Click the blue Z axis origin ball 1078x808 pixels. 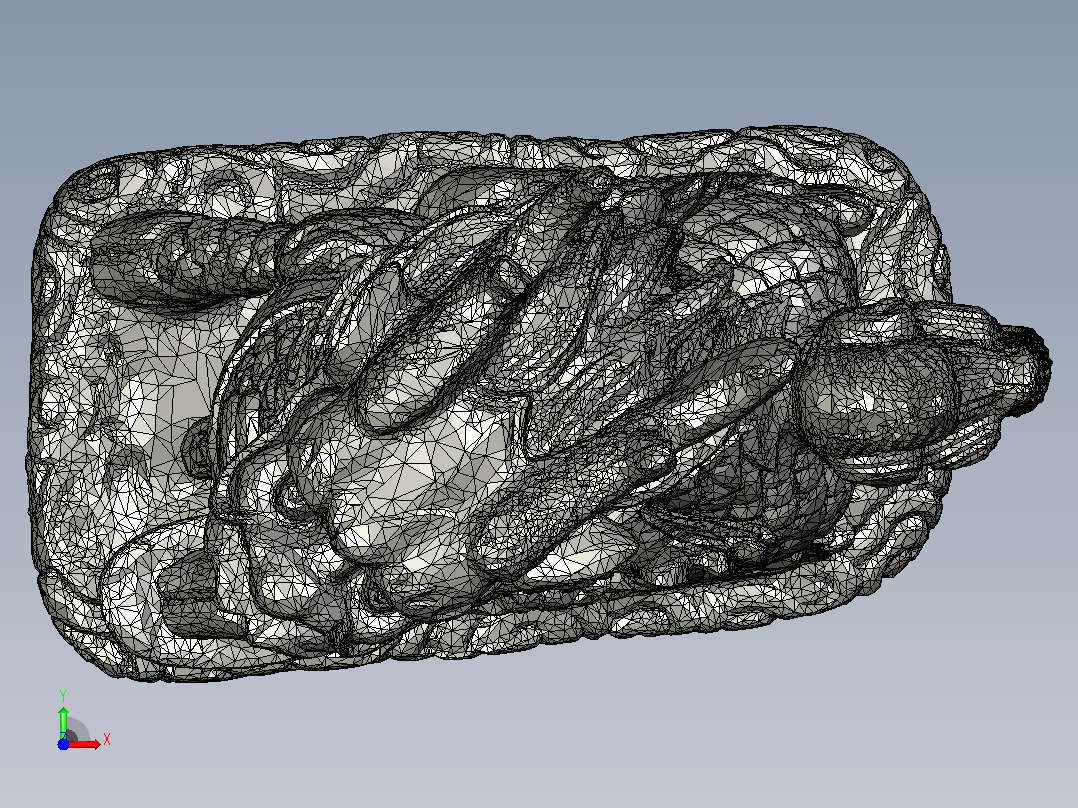point(63,744)
